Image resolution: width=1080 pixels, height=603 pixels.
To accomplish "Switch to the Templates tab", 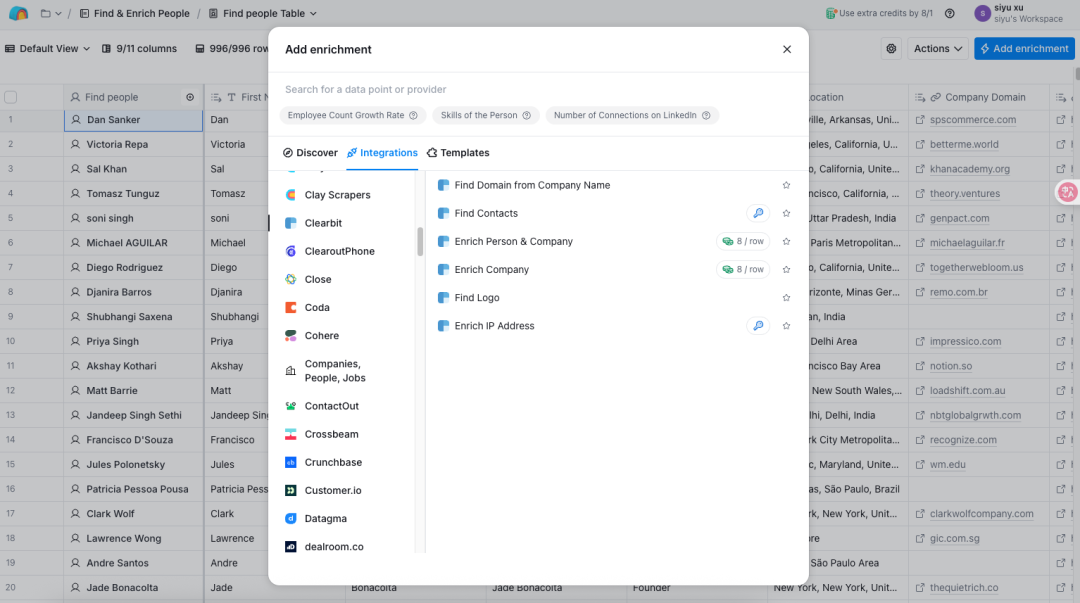I will pyautogui.click(x=458, y=153).
